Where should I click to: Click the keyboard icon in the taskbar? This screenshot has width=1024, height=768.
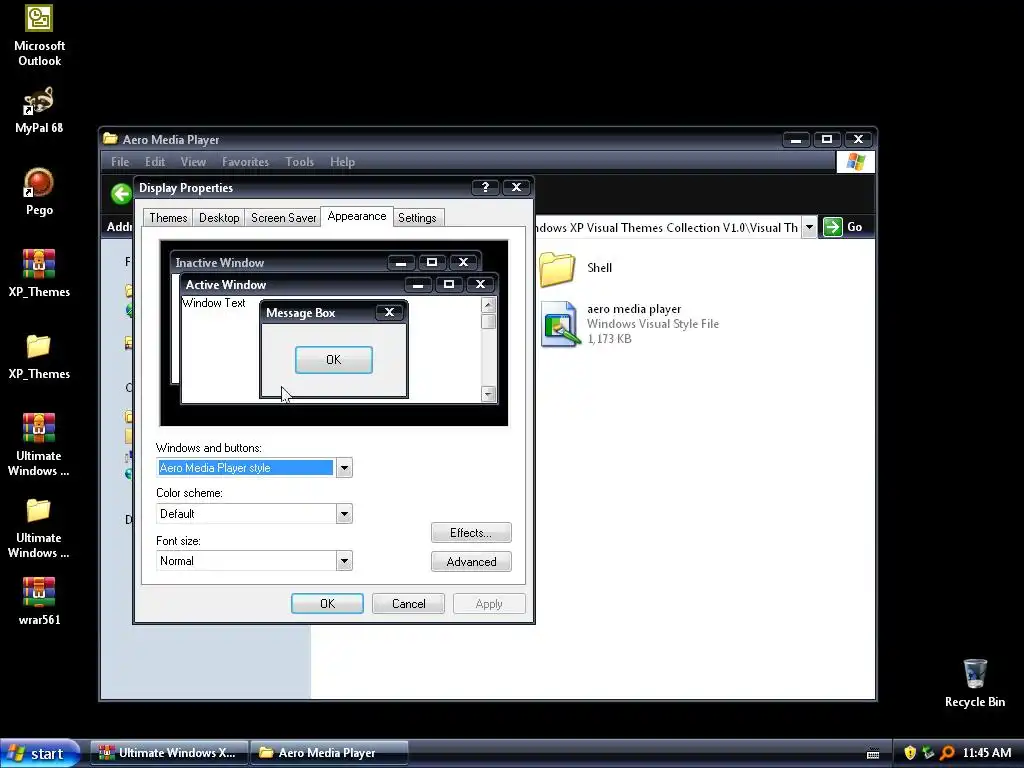click(x=872, y=754)
